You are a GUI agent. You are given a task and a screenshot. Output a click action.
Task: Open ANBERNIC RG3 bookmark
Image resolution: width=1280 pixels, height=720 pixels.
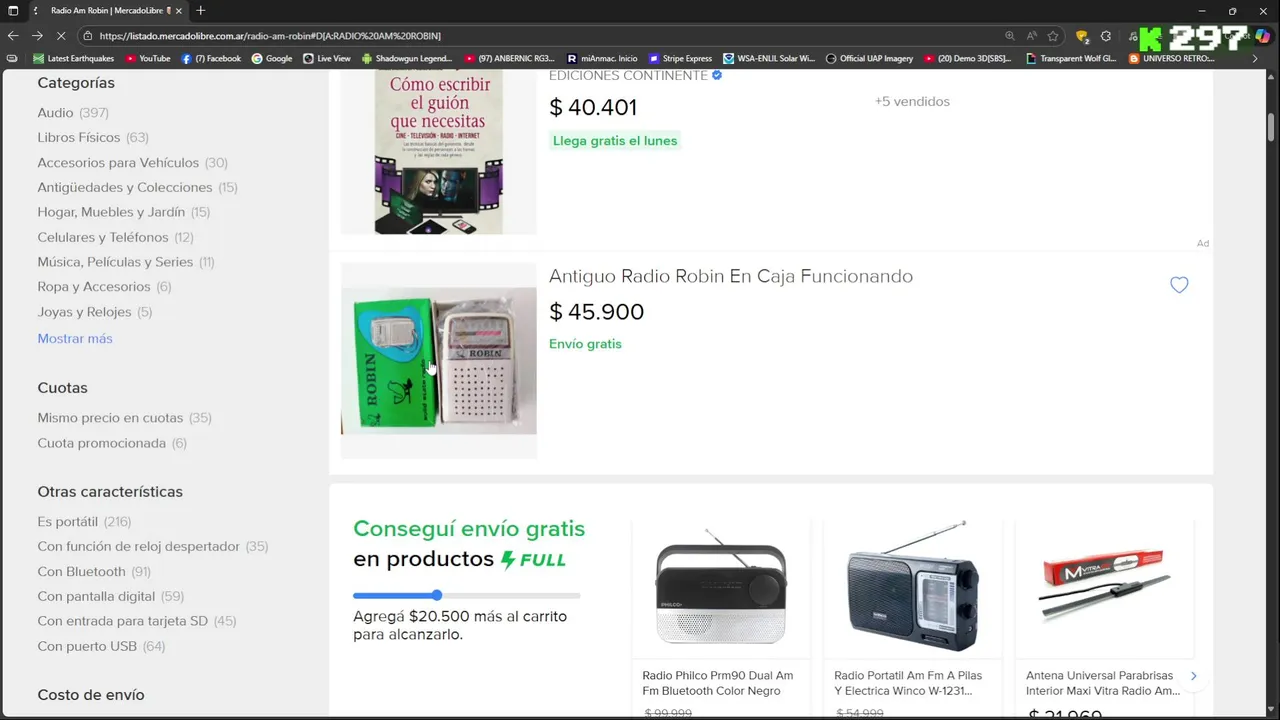509,58
